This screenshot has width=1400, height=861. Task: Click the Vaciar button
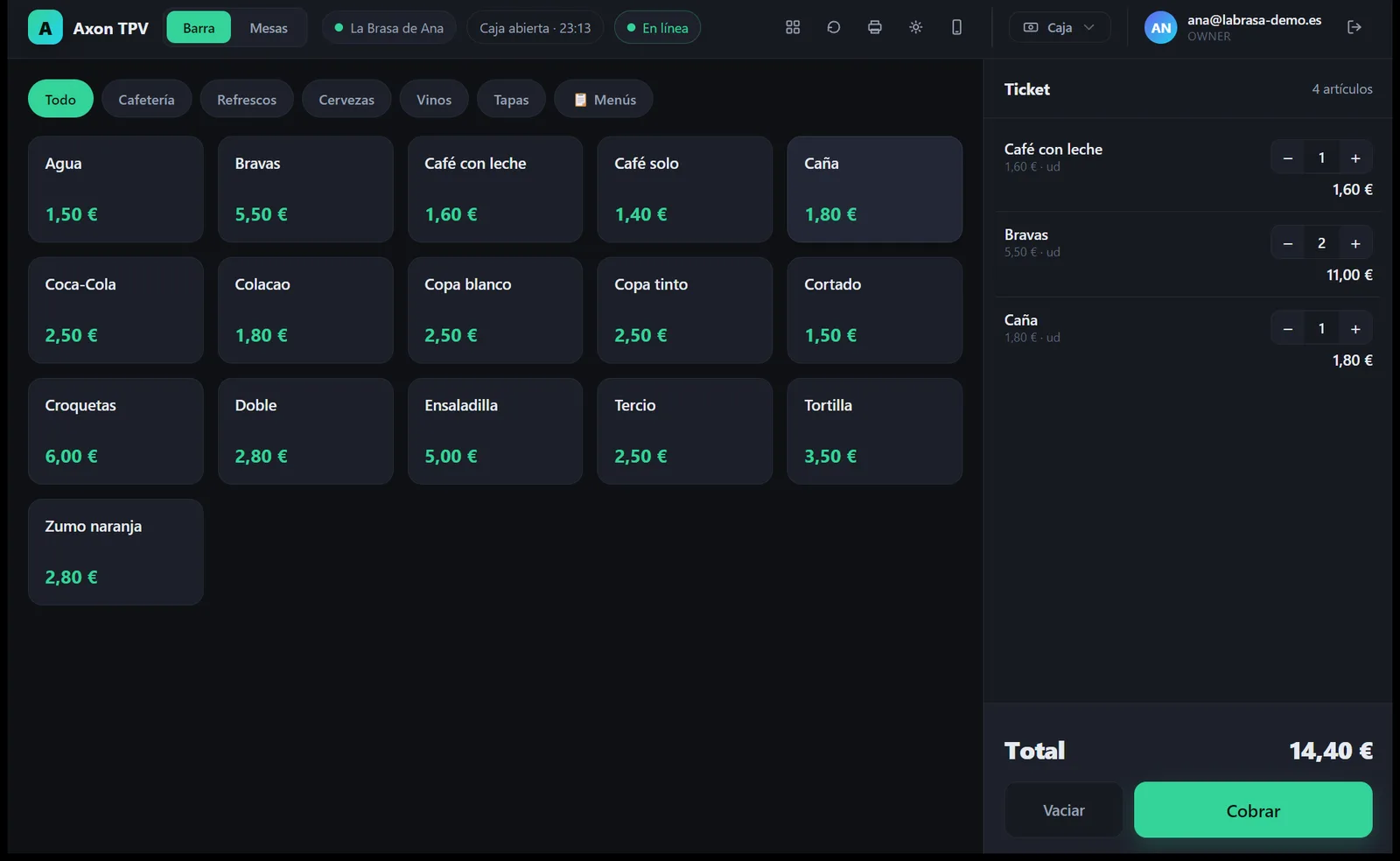(1063, 810)
